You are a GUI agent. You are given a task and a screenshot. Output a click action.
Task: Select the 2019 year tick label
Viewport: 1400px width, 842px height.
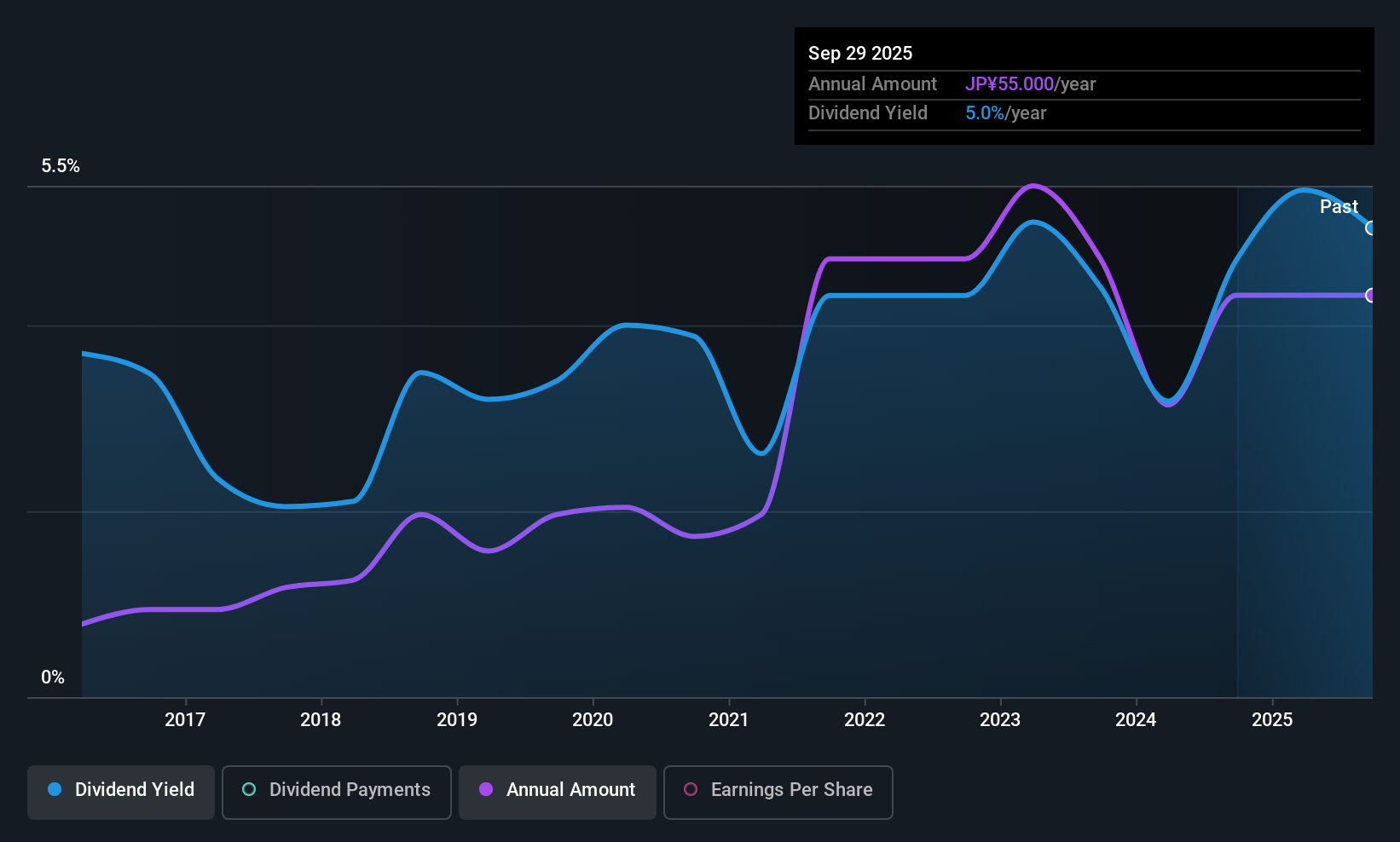[457, 720]
